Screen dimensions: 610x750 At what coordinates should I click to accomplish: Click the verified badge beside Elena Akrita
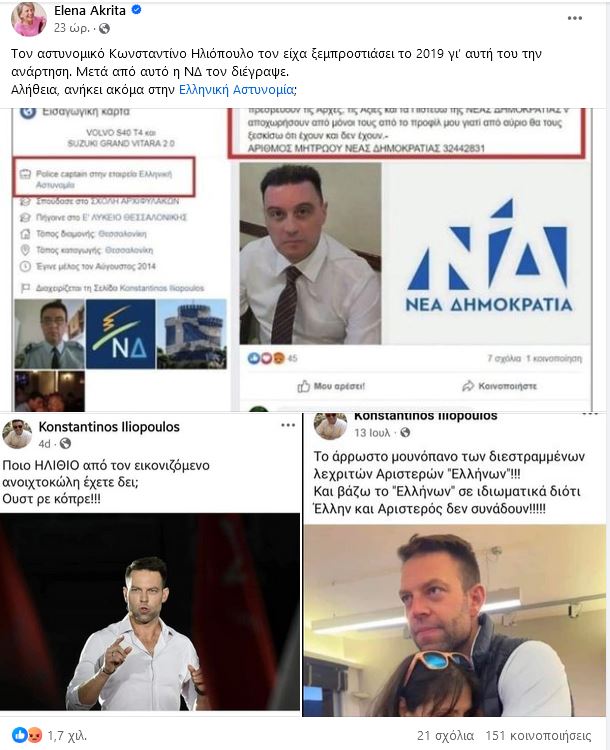coord(136,10)
